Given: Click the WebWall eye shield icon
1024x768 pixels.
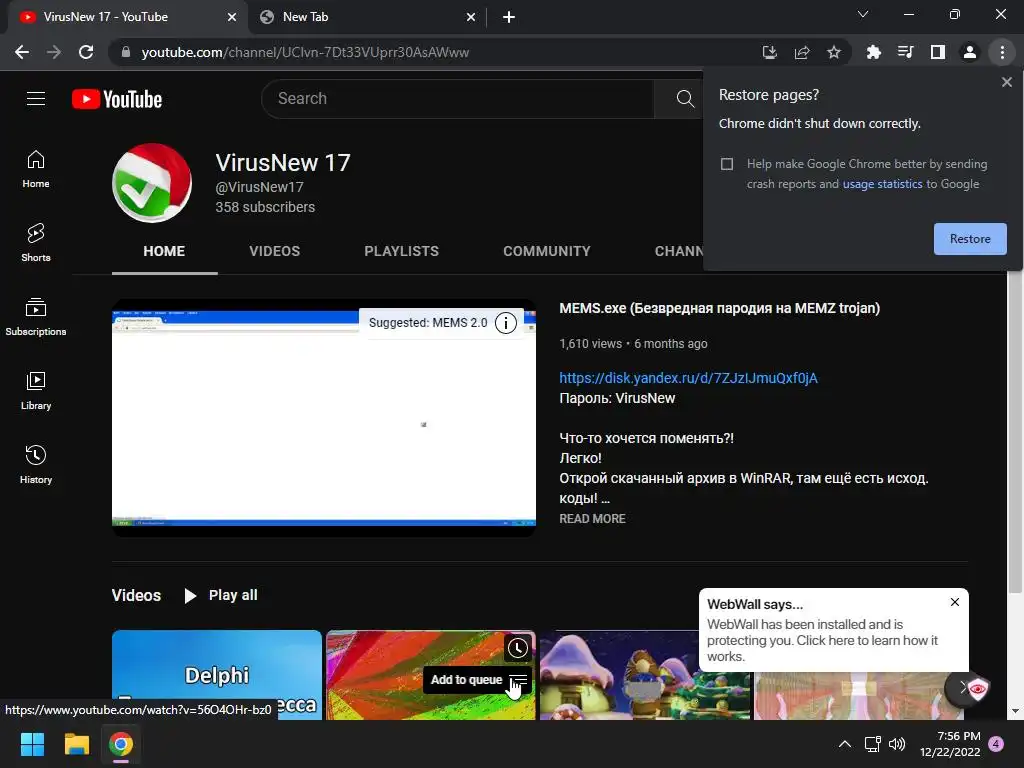Looking at the screenshot, I should pyautogui.click(x=976, y=688).
